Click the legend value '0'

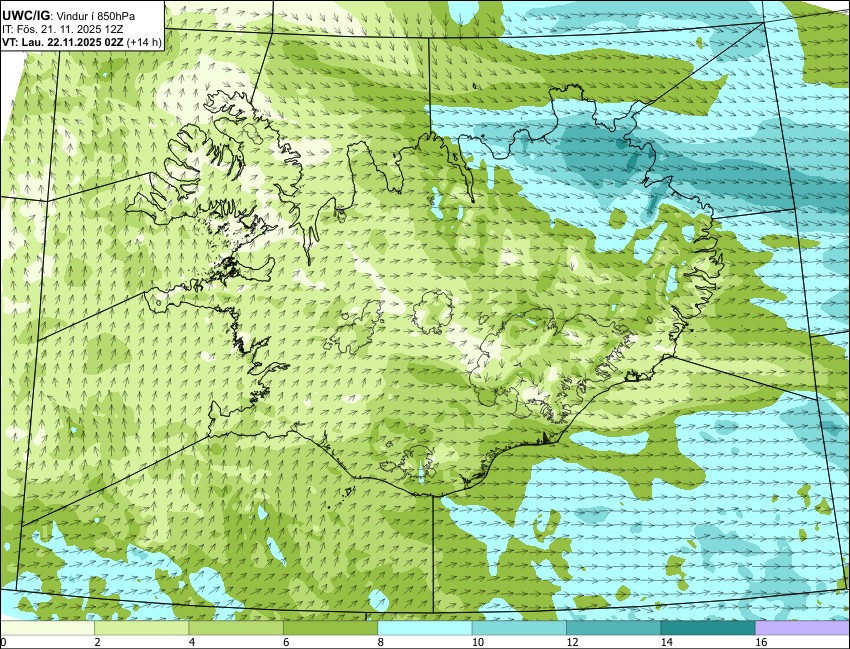click(x=3, y=642)
